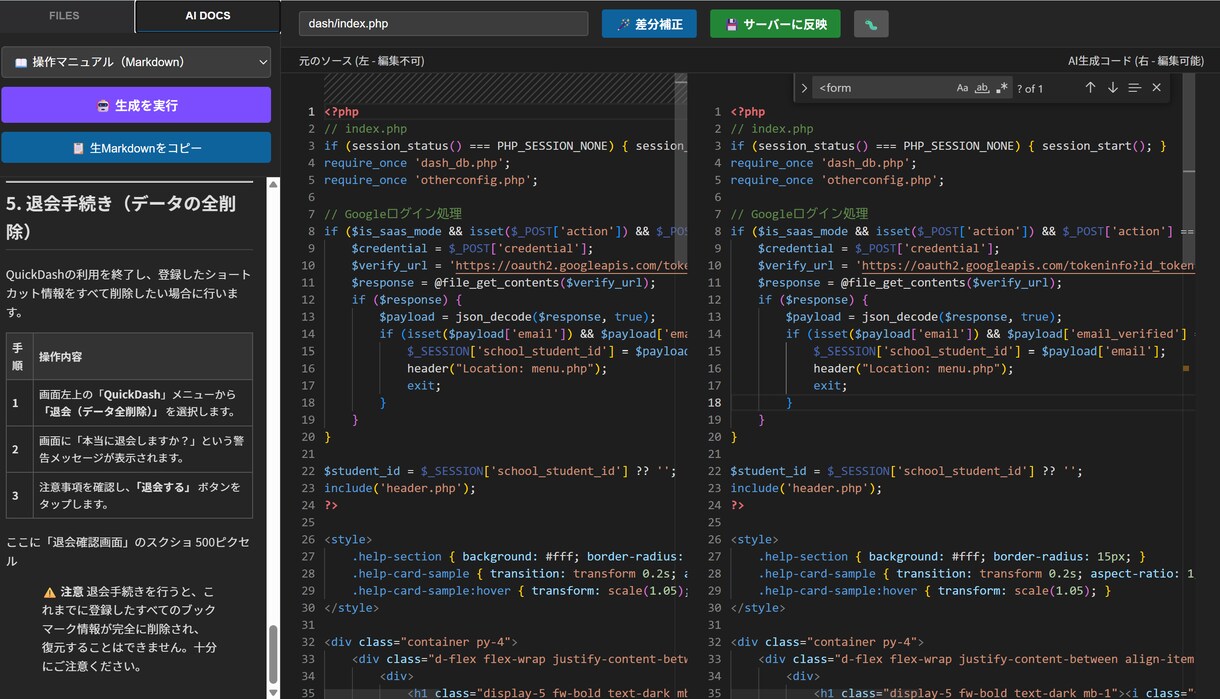Select the AI DOCS tab
The height and width of the screenshot is (699, 1220).
[x=208, y=16]
